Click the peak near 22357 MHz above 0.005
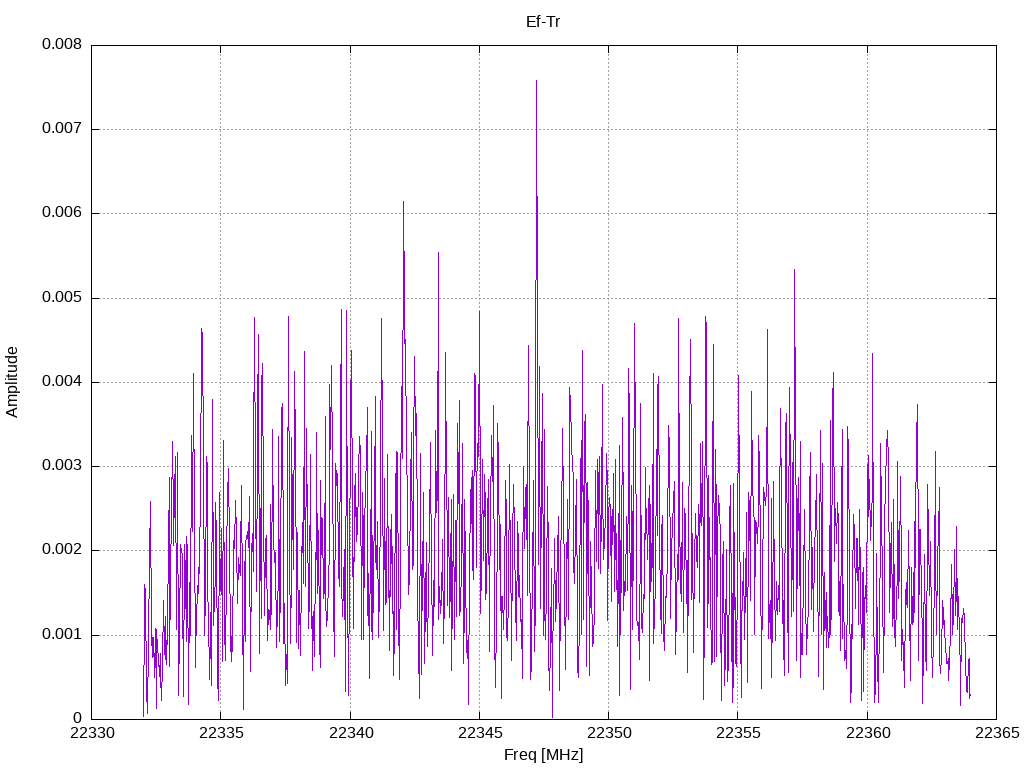The height and width of the screenshot is (768, 1024). click(794, 270)
